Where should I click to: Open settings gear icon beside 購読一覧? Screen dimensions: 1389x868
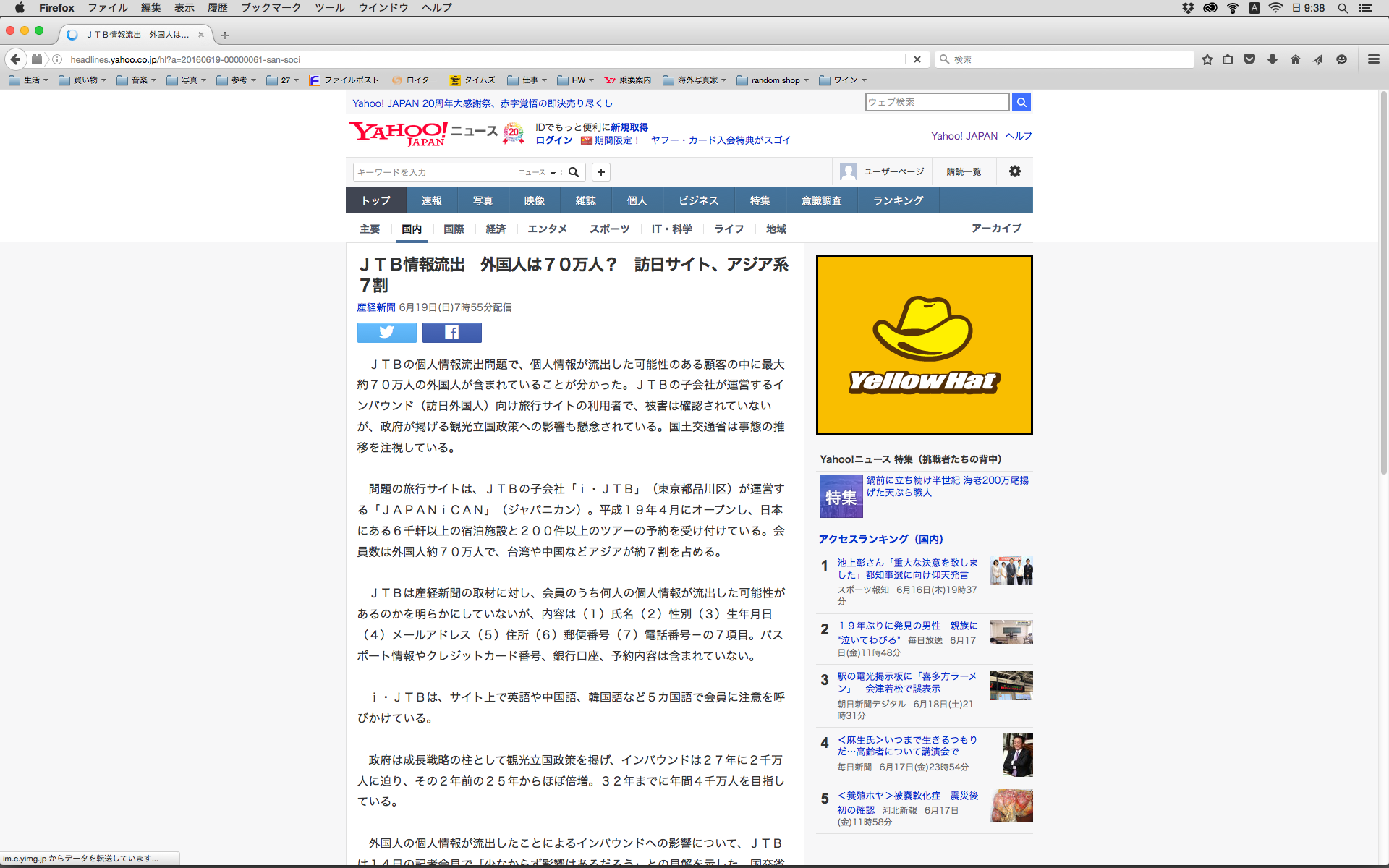(x=1014, y=171)
